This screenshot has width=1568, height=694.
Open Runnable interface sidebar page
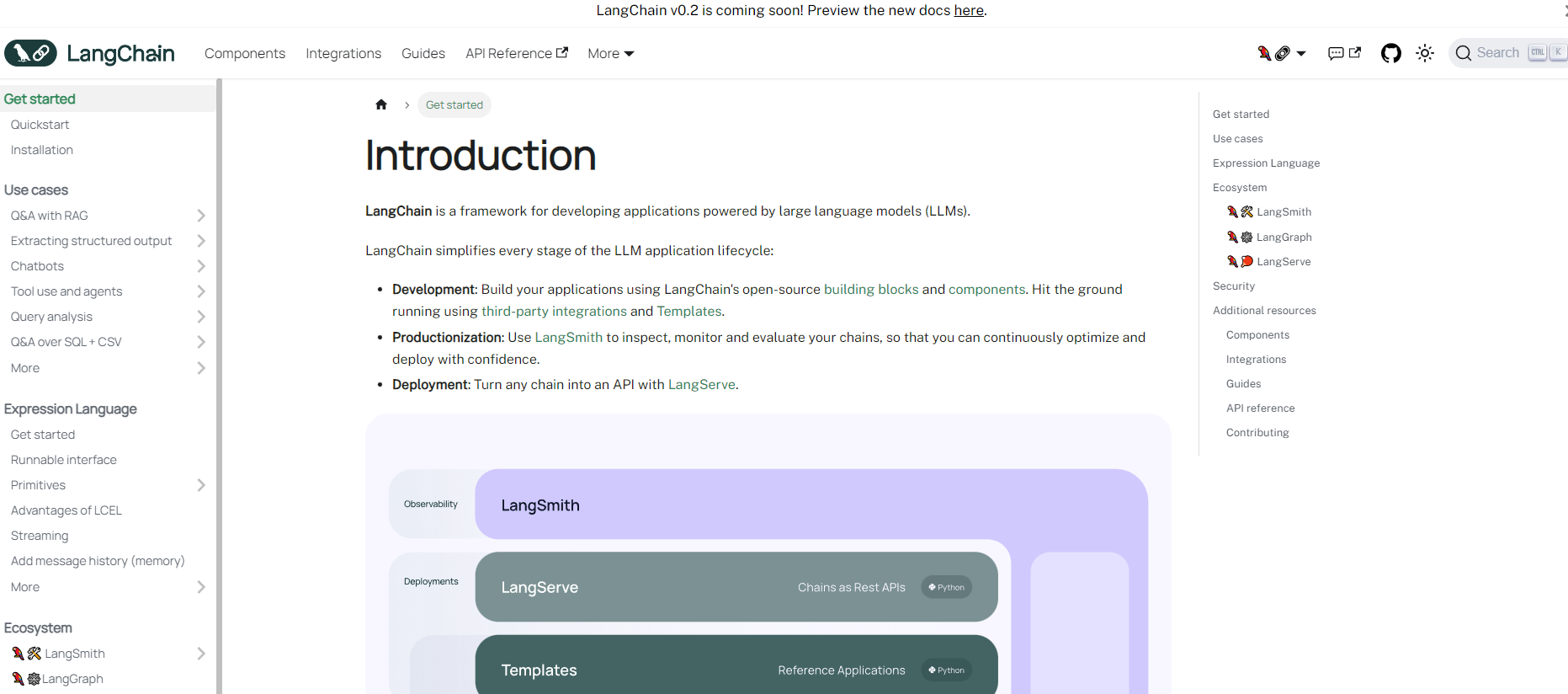64,460
